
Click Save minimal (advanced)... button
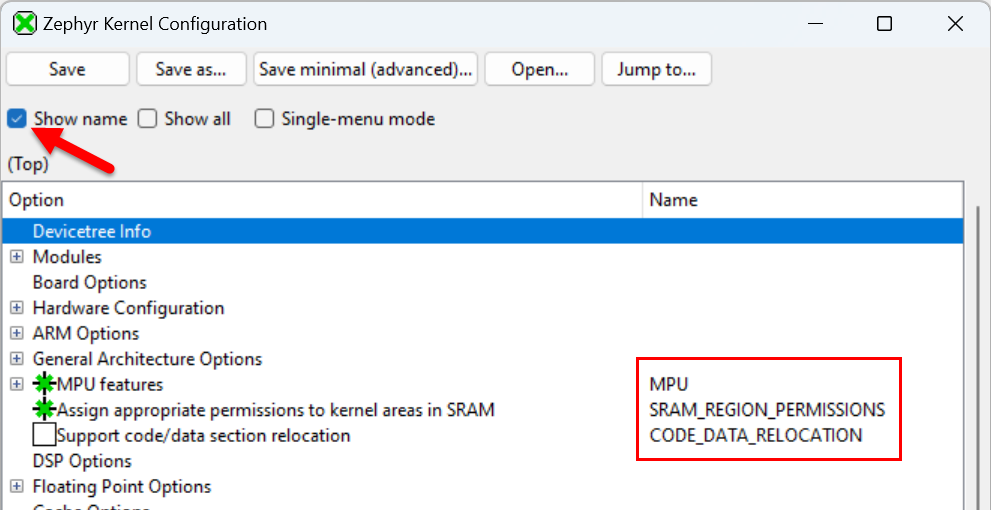point(365,69)
